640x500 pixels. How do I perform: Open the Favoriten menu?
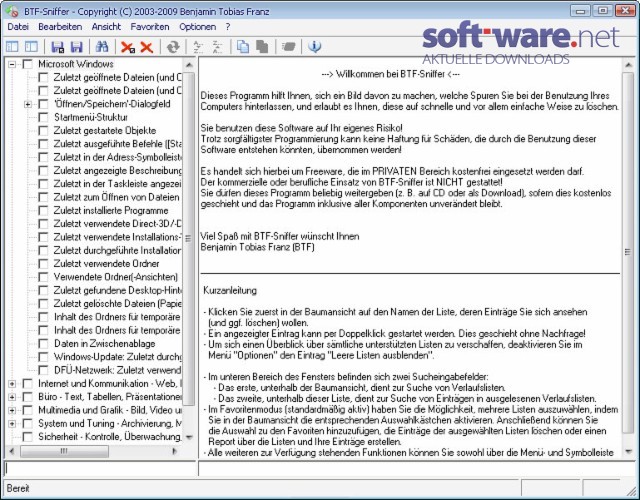pos(150,27)
